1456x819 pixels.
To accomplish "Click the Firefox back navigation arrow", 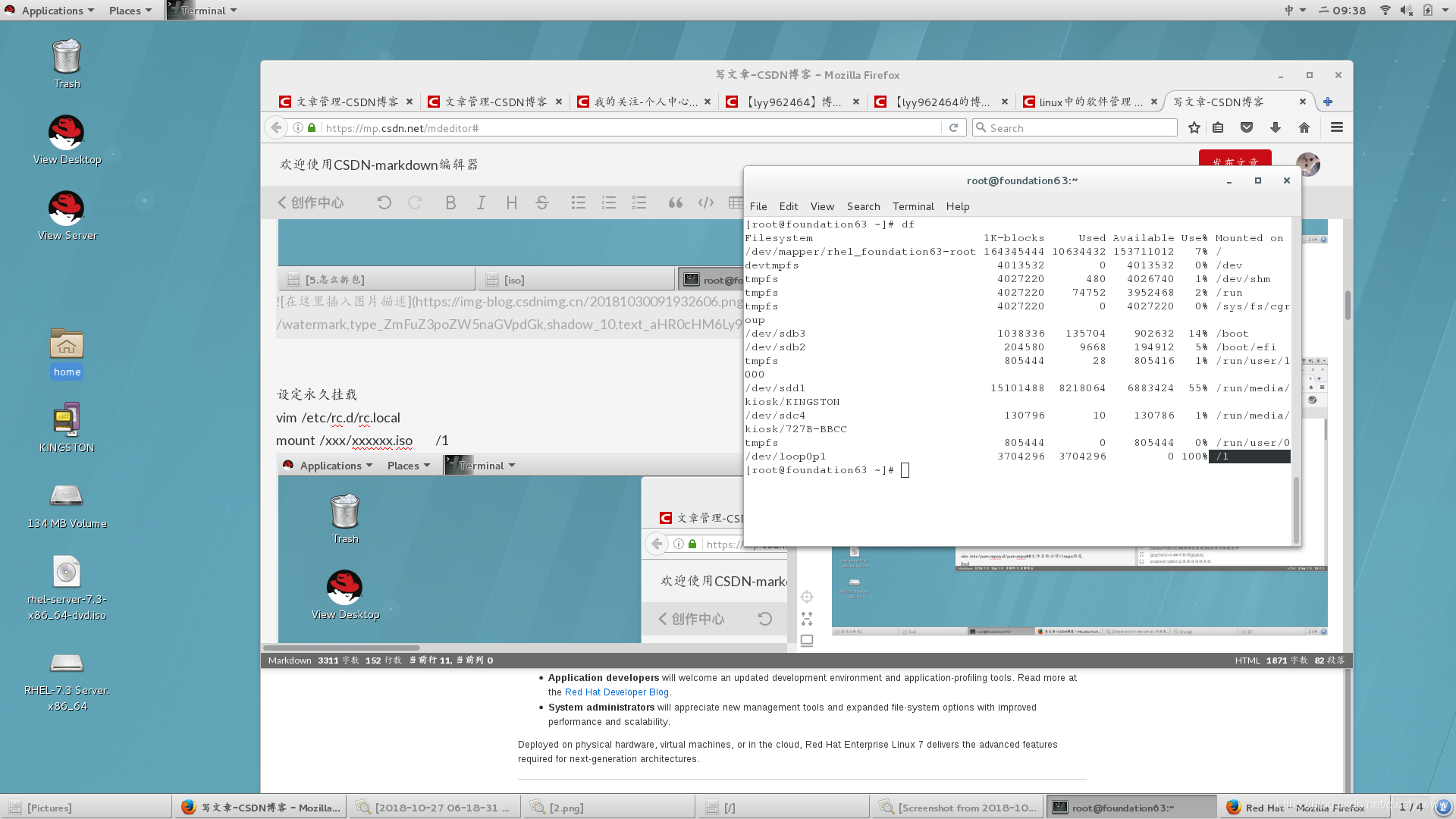I will click(277, 127).
